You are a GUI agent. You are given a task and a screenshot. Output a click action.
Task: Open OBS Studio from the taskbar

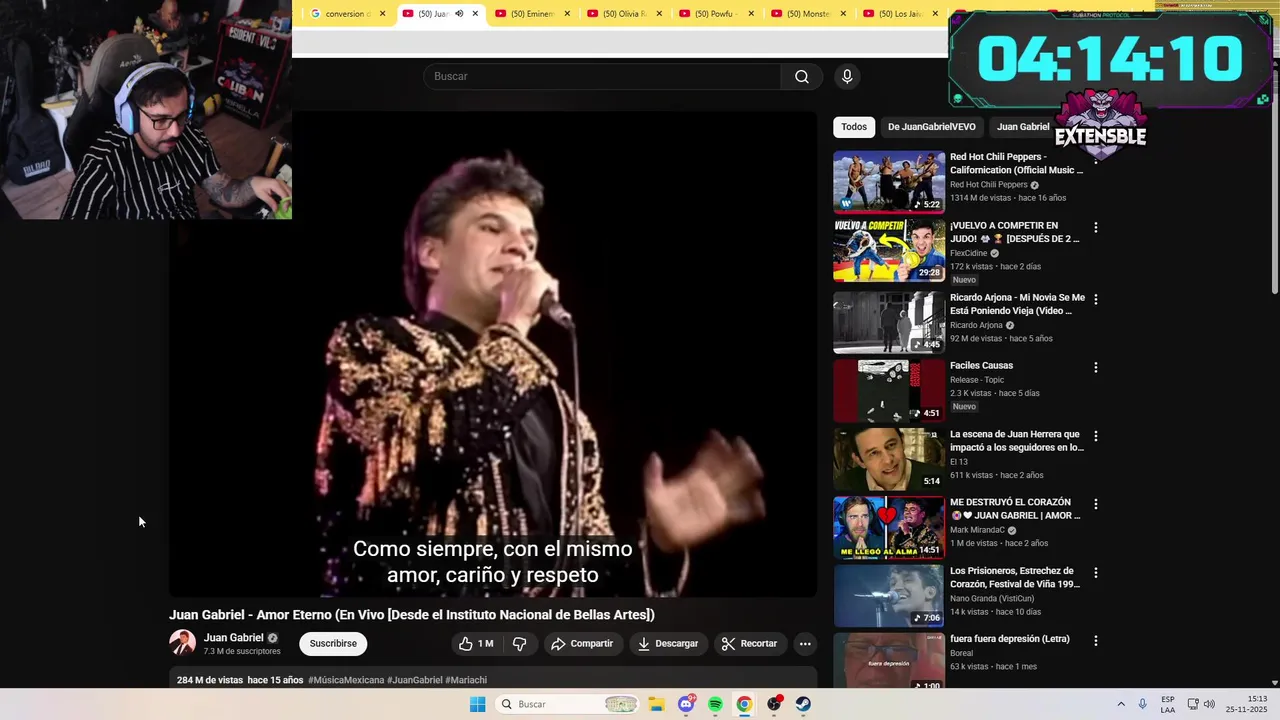774,704
